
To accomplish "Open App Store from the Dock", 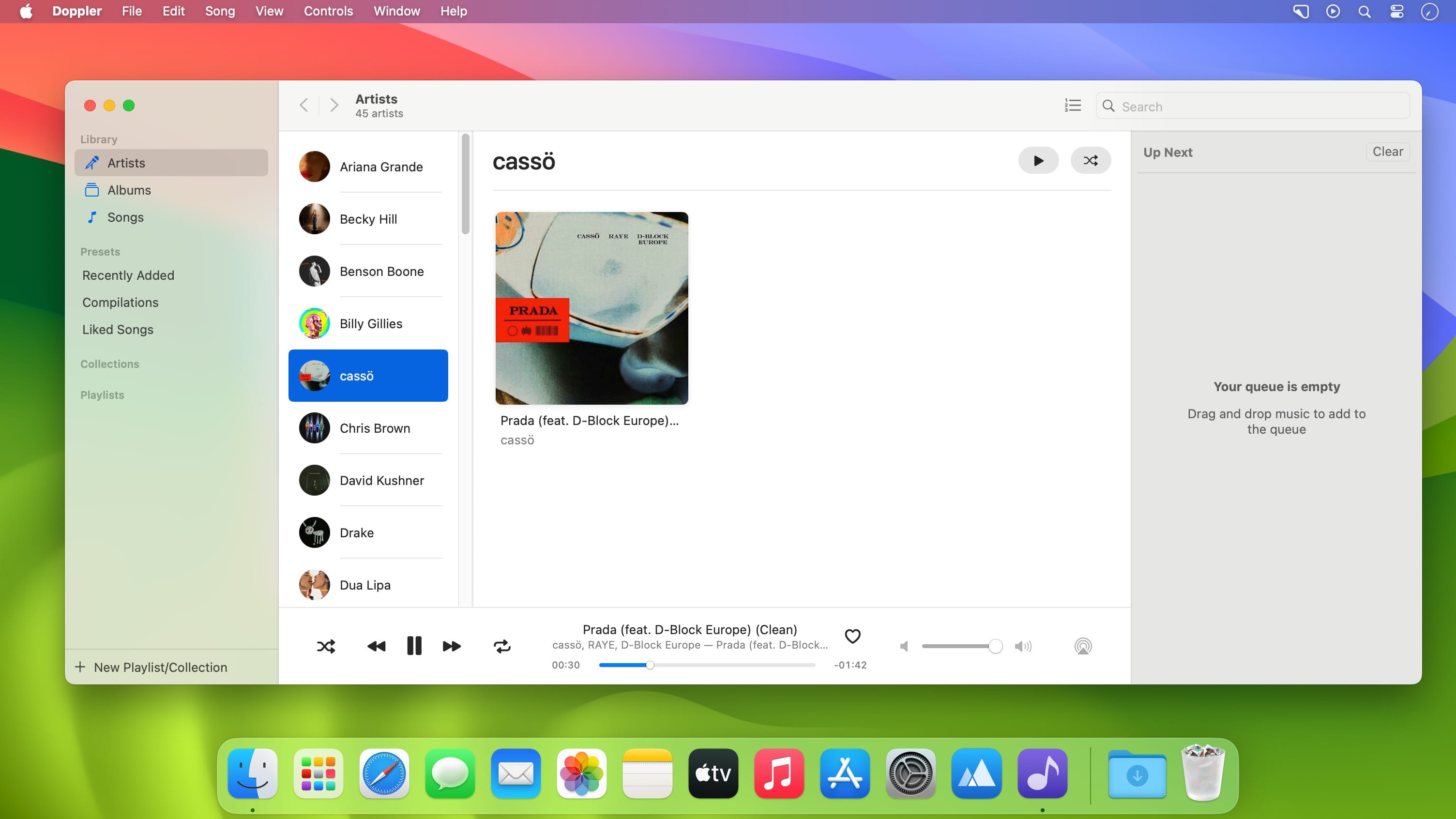I will point(845,774).
